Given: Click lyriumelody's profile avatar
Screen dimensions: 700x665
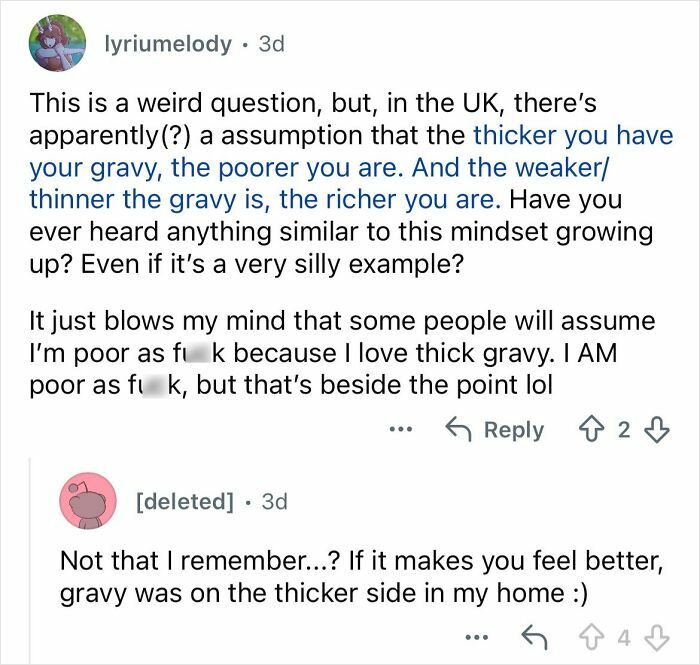Looking at the screenshot, I should pos(57,44).
